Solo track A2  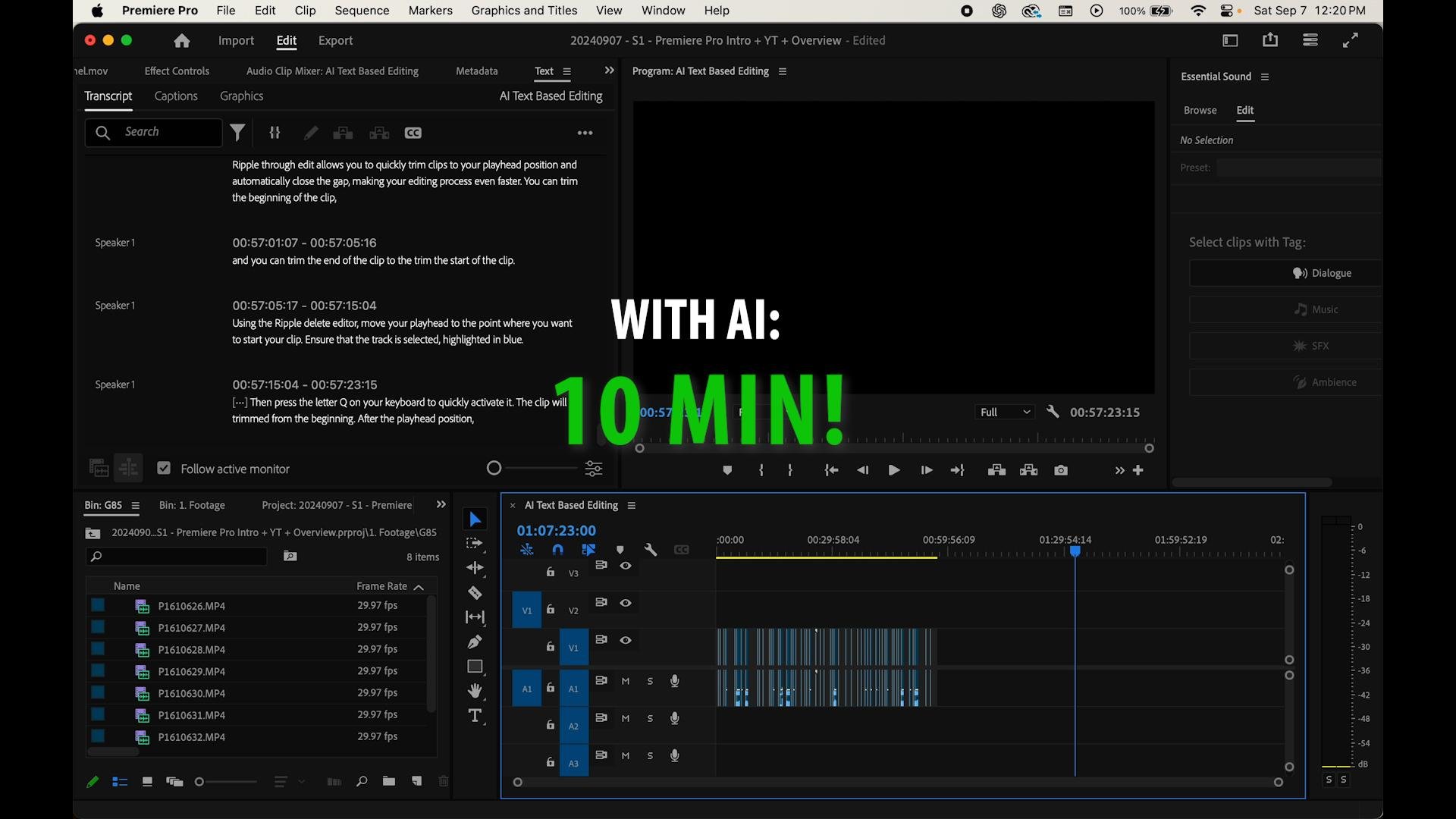(x=650, y=718)
